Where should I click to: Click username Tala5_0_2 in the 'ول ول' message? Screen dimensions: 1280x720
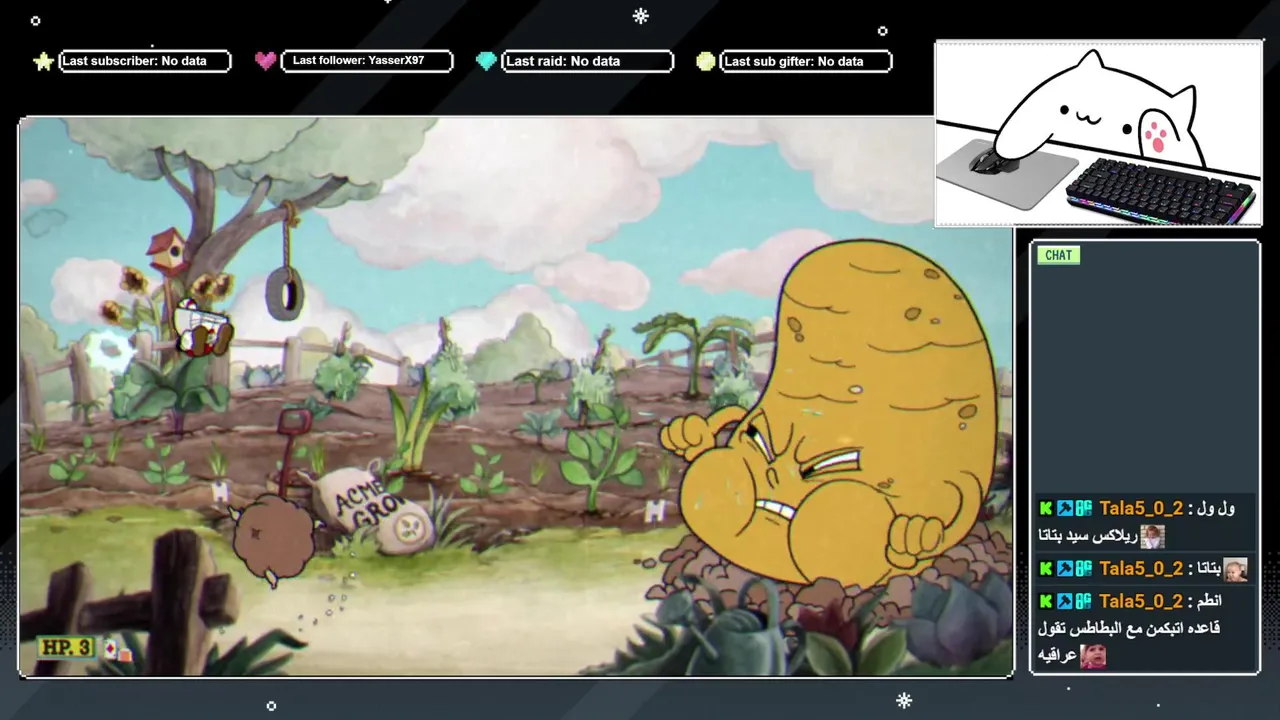(1141, 509)
